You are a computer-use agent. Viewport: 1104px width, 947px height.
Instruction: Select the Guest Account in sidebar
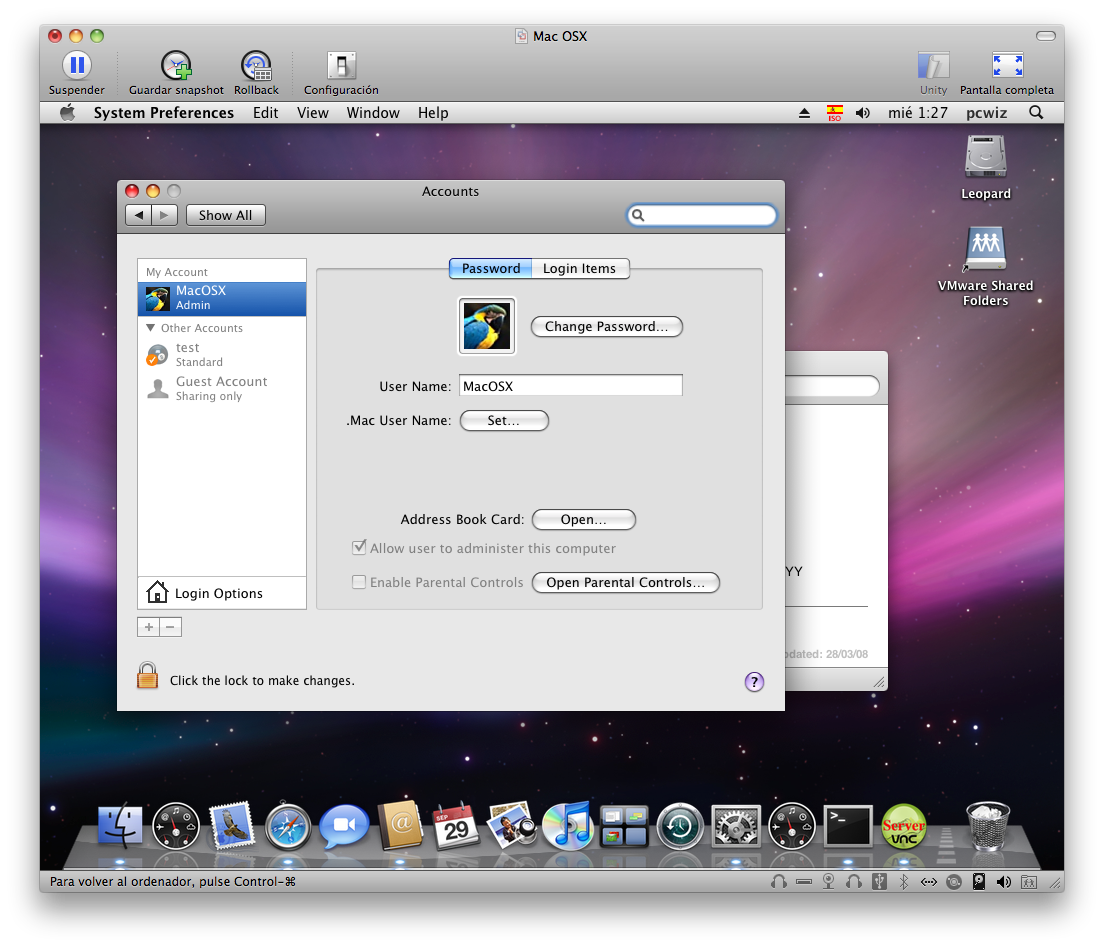click(221, 388)
